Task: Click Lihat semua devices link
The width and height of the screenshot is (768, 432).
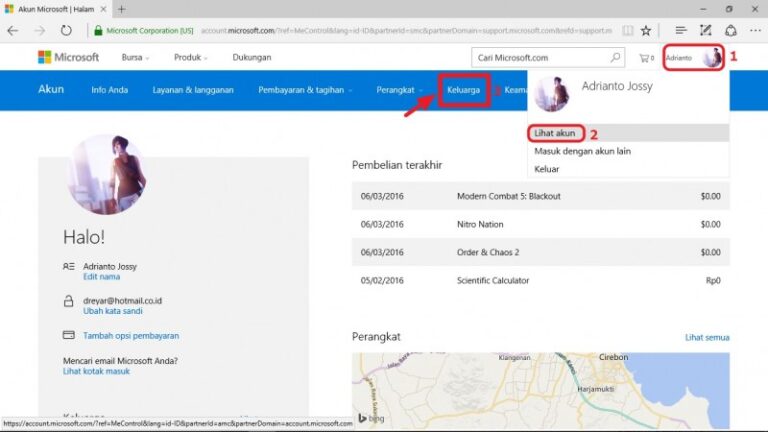Action: click(x=707, y=337)
